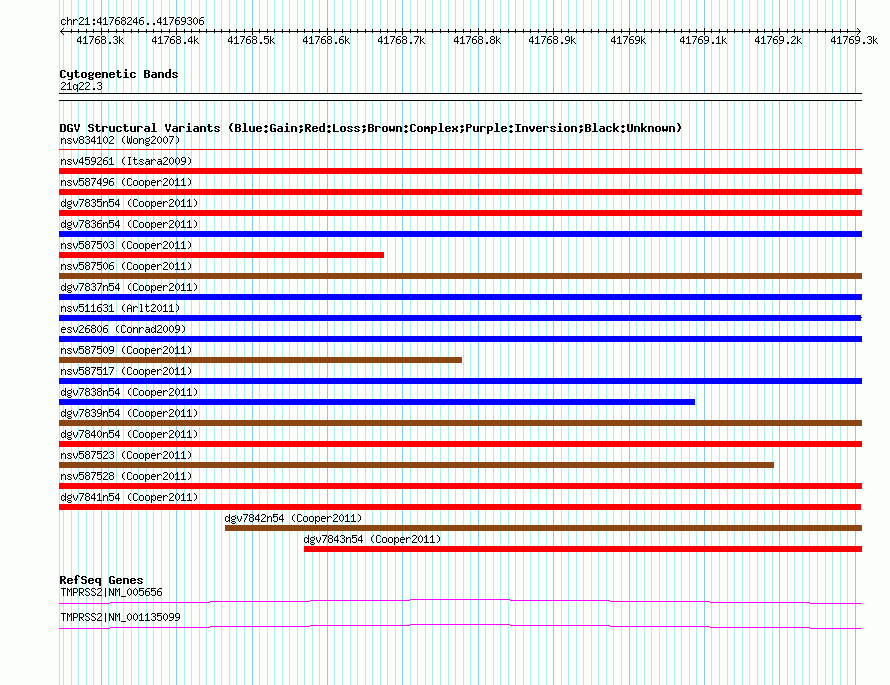The height and width of the screenshot is (685, 890).
Task: Open nsv587509 (Cooper2011) label
Action: 126,350
